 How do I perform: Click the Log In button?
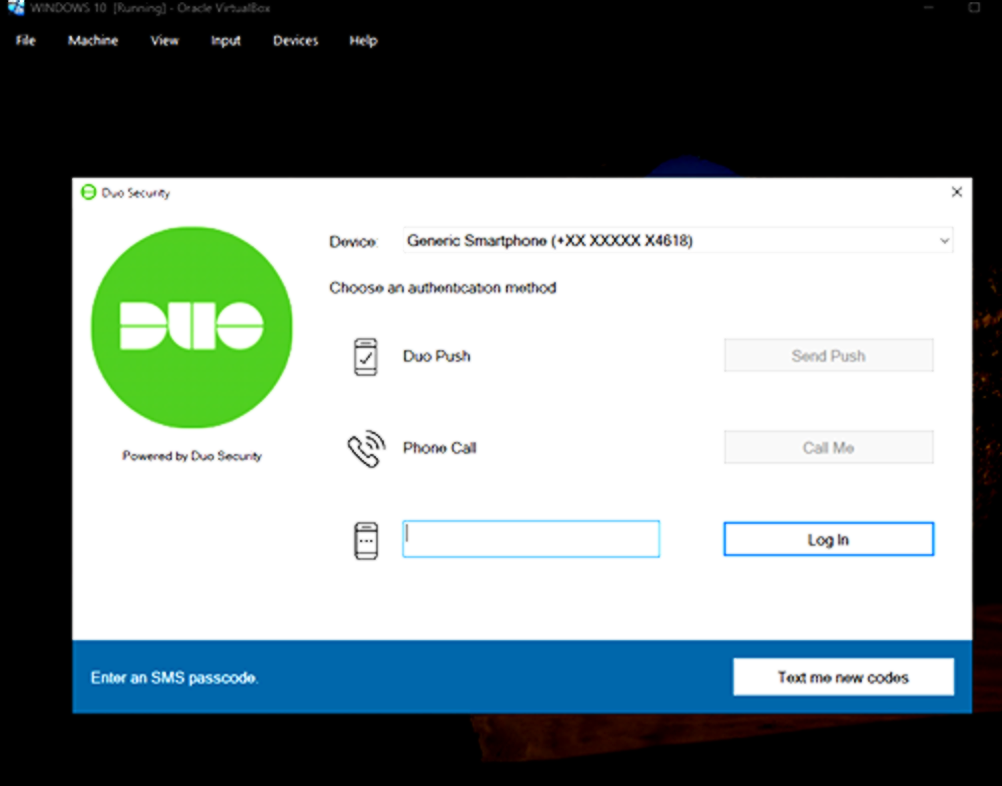coord(829,539)
